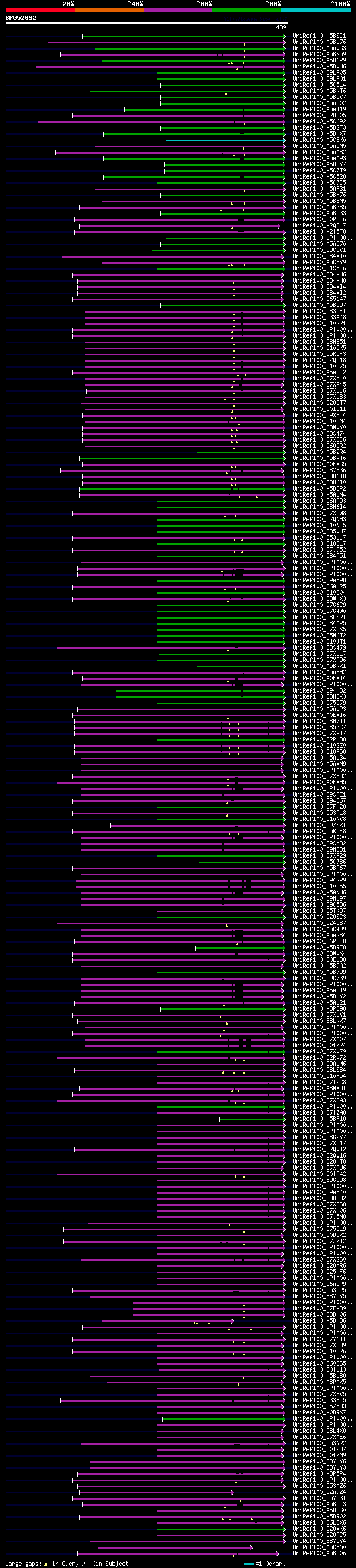Click hit label UniRef100_A5BWH6
This screenshot has width=356, height=1568.
click(x=319, y=67)
